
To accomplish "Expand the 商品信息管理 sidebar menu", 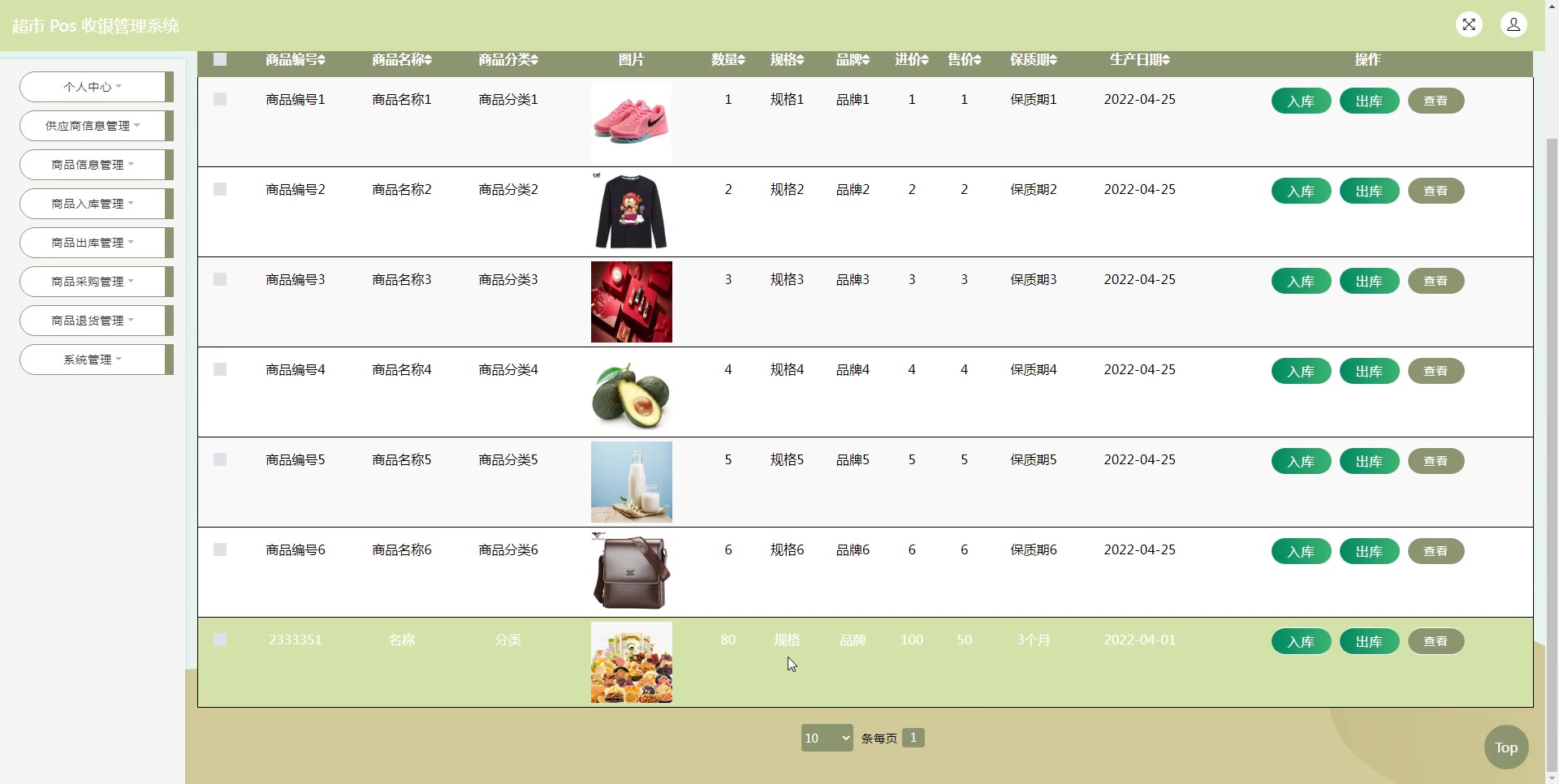I will tap(96, 165).
